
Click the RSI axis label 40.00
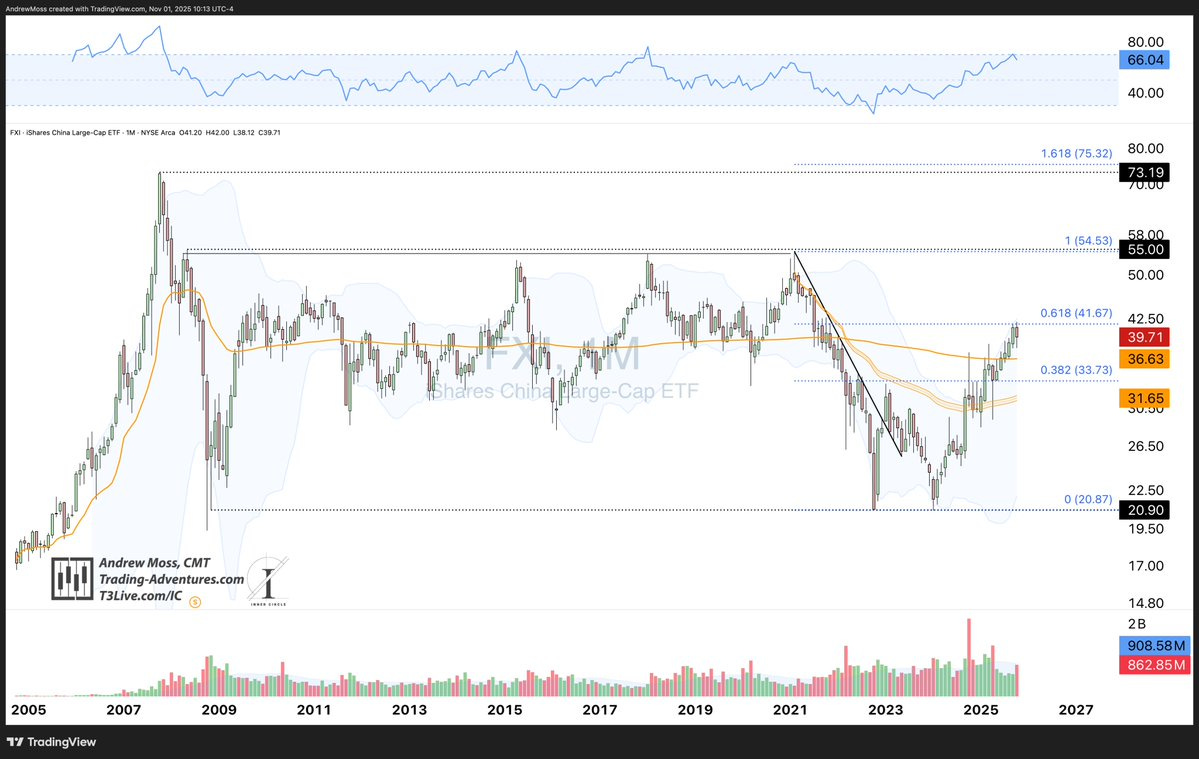1145,92
